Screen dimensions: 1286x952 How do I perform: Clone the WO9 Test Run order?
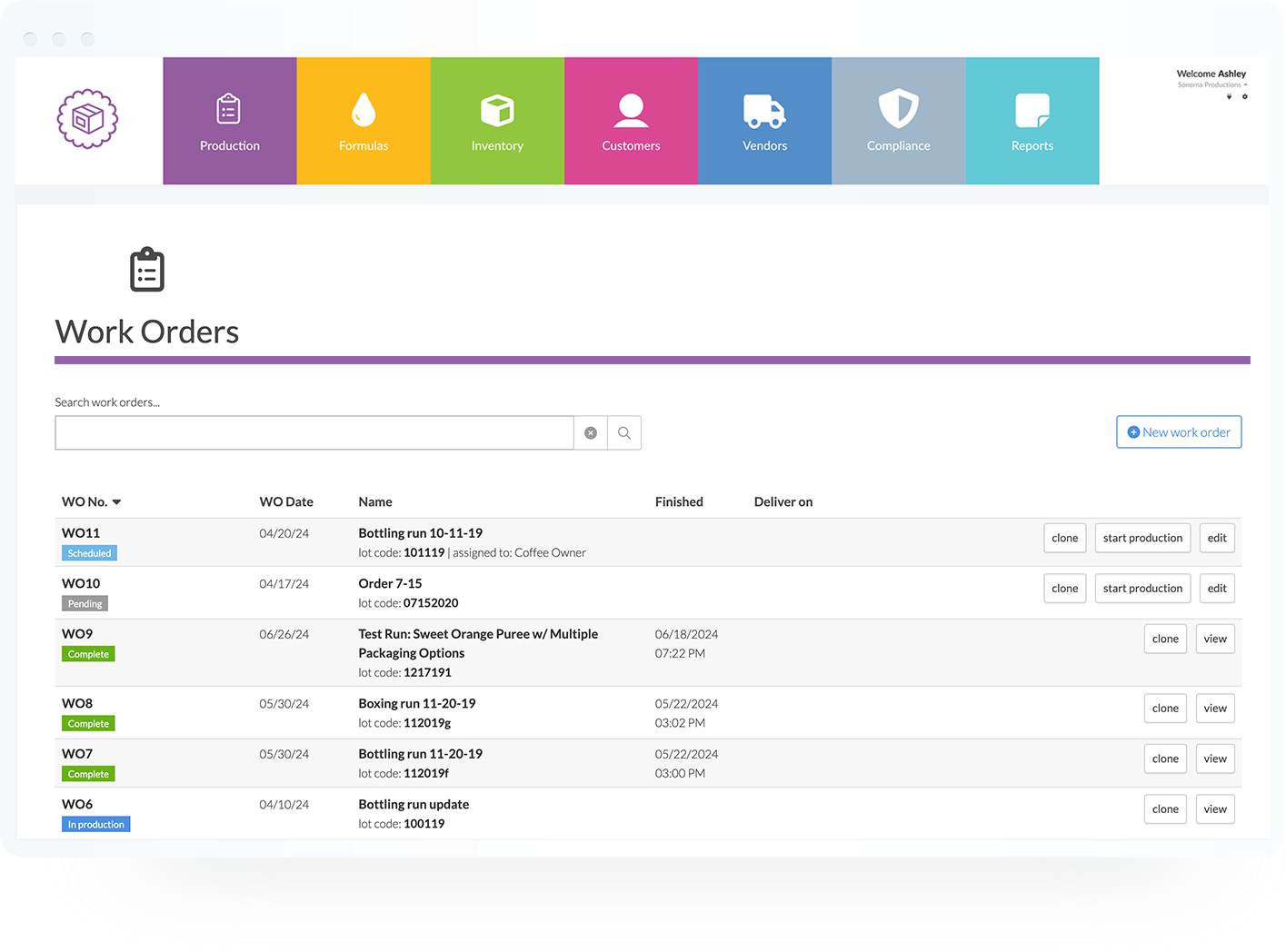[x=1165, y=639]
